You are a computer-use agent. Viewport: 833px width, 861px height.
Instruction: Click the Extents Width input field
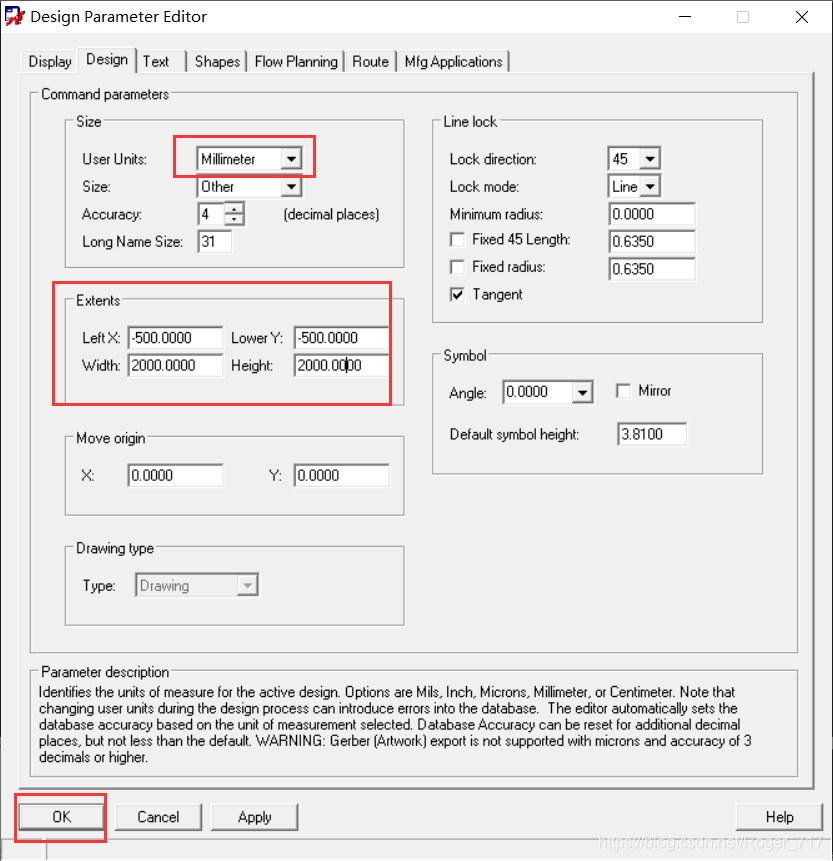[175, 366]
